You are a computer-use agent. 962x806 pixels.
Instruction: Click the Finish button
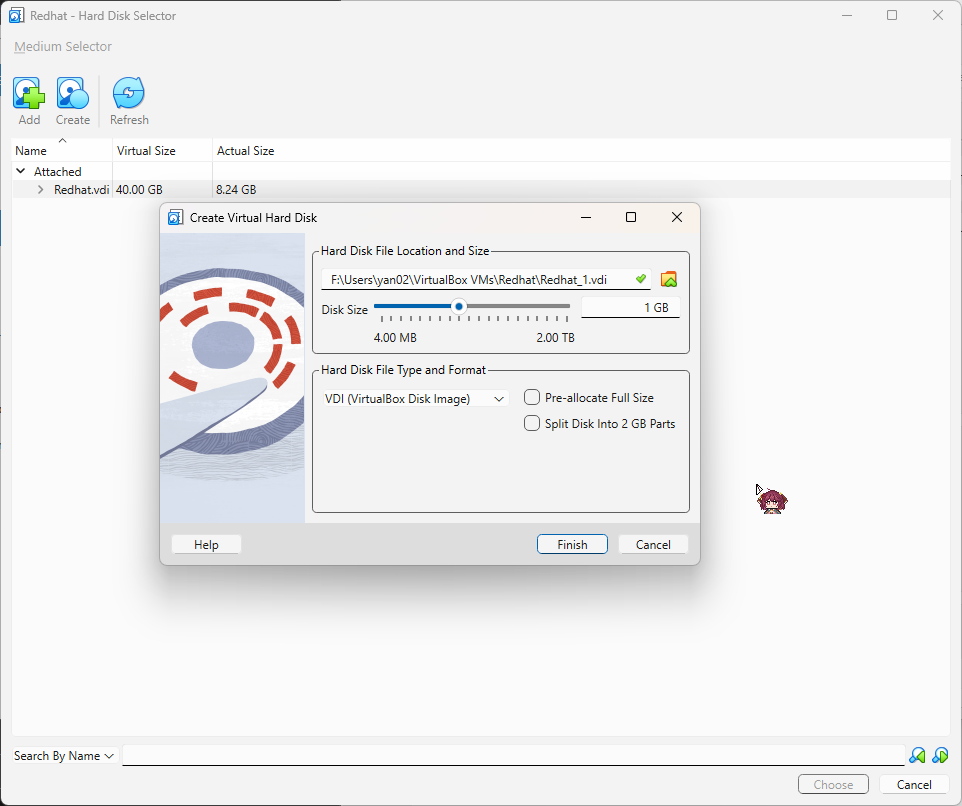click(572, 544)
